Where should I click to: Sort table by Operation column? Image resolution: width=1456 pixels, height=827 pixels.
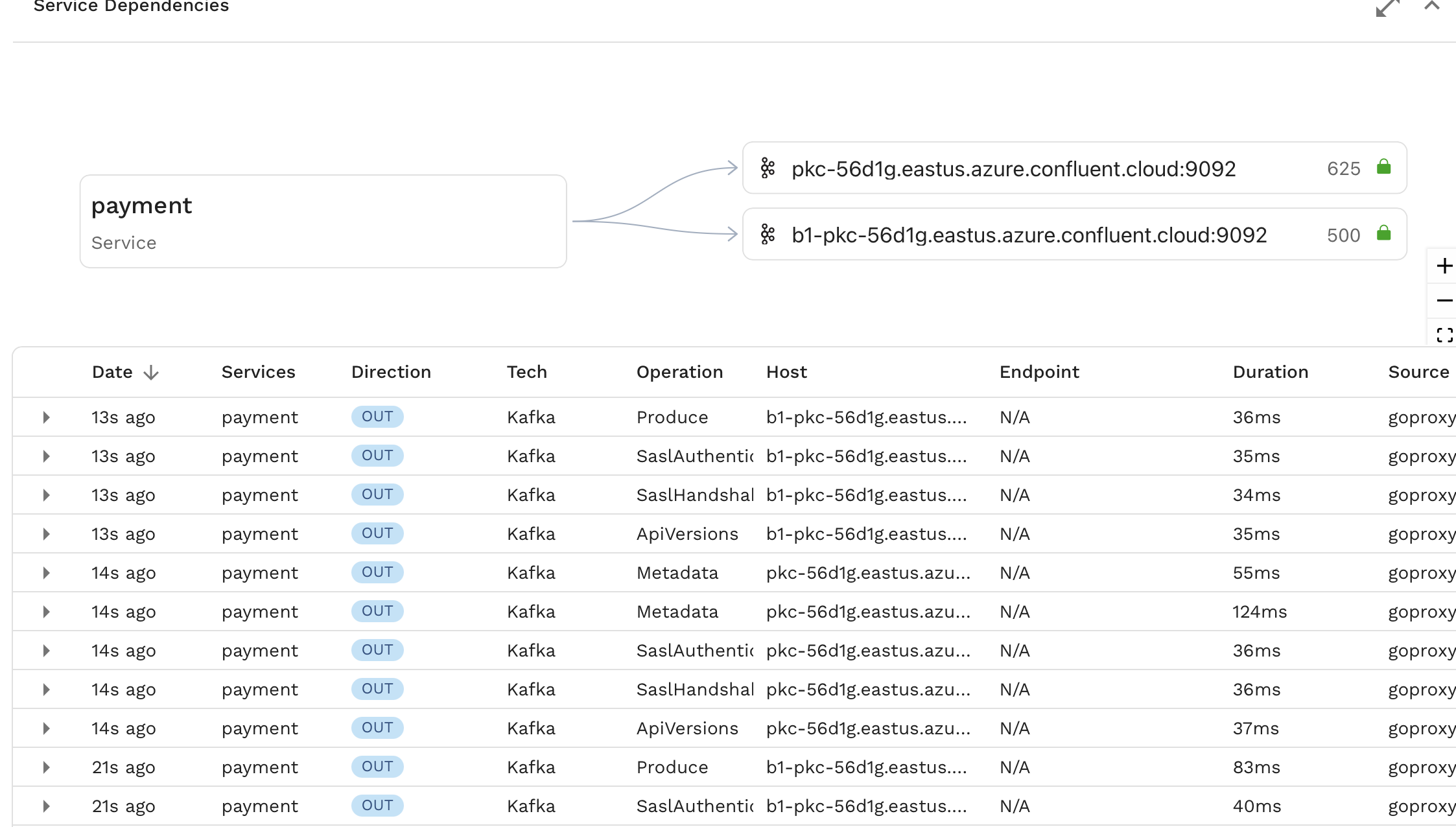tap(679, 372)
